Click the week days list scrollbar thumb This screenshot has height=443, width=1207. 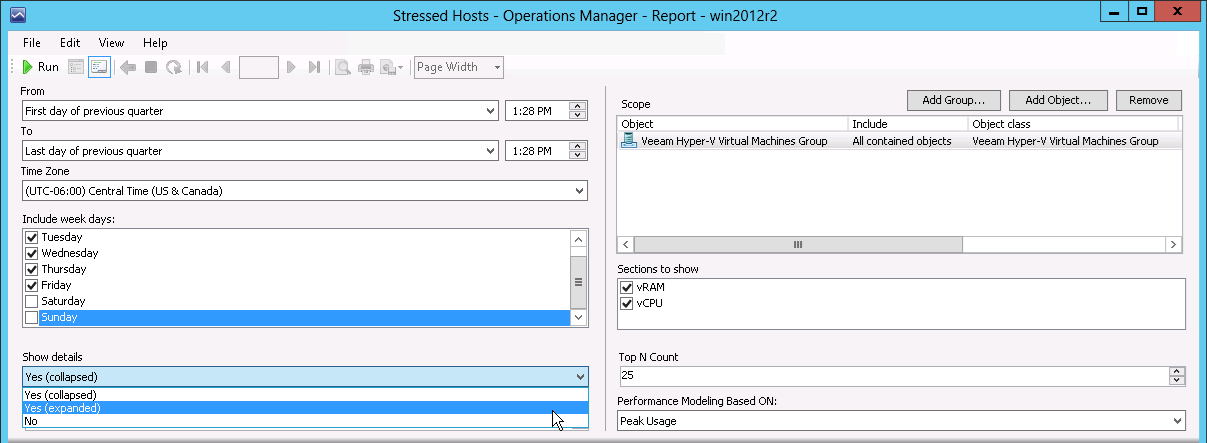pyautogui.click(x=578, y=282)
